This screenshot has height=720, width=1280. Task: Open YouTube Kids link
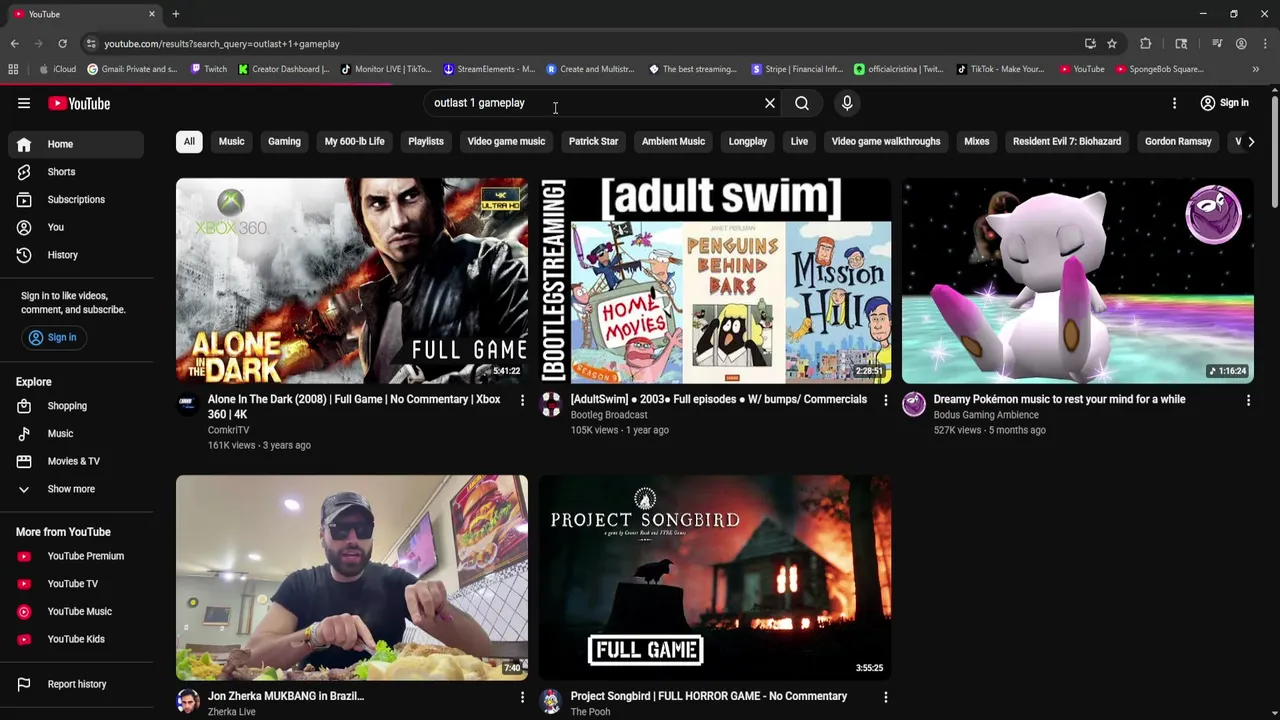pyautogui.click(x=76, y=639)
